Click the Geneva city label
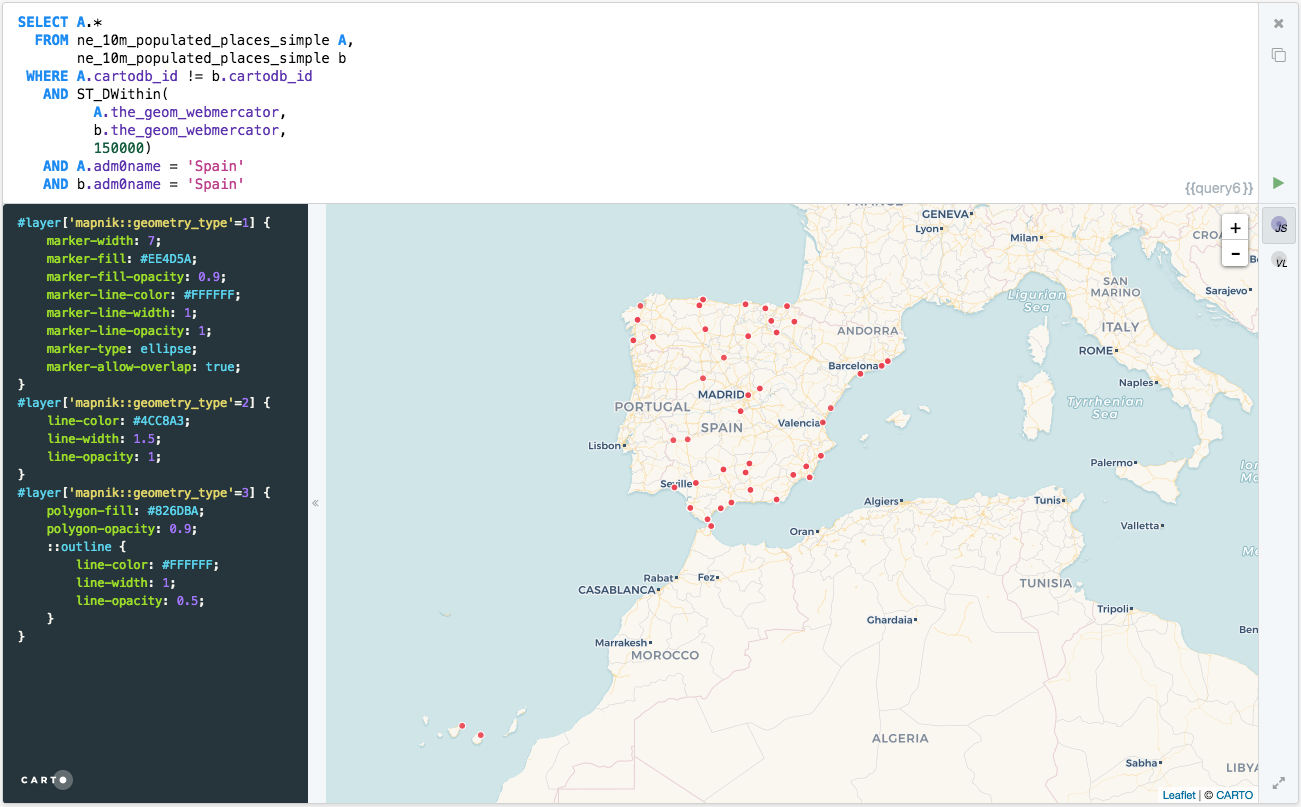Image resolution: width=1301 pixels, height=807 pixels. coord(945,214)
